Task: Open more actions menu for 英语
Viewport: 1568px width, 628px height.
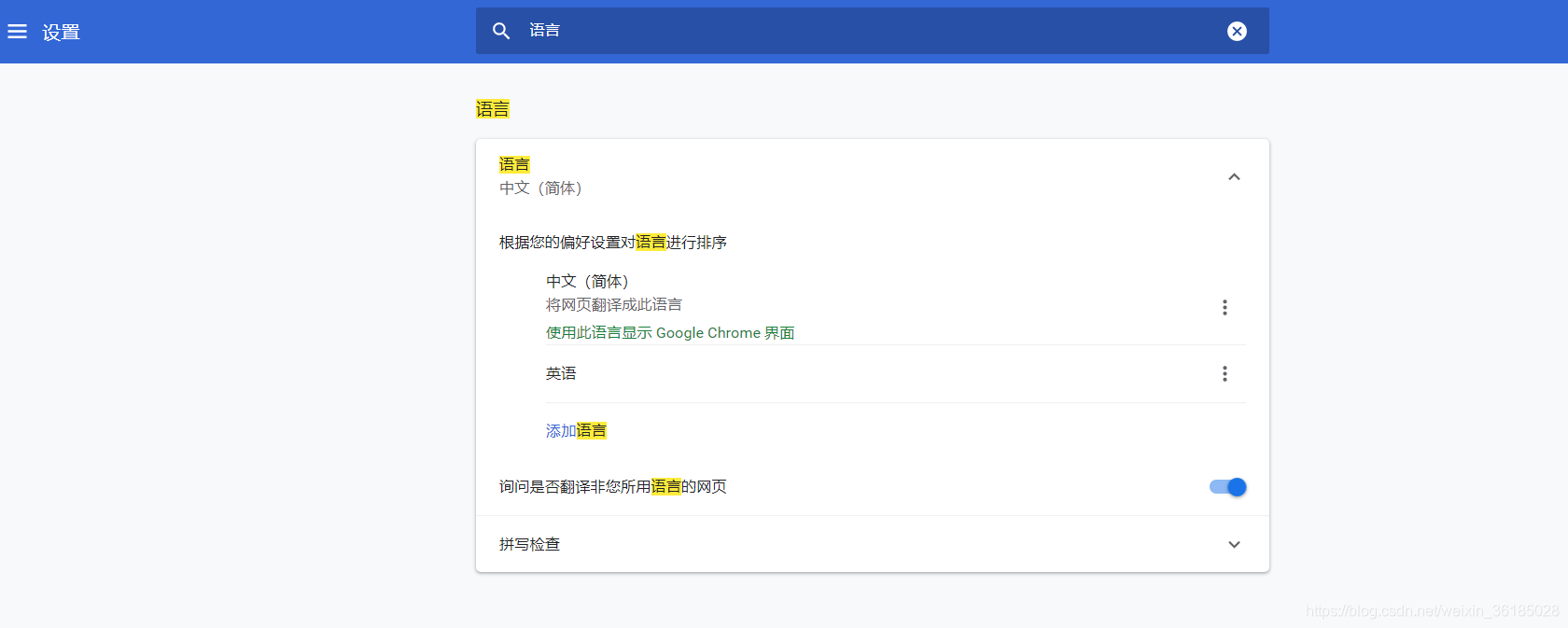Action: coord(1225,374)
